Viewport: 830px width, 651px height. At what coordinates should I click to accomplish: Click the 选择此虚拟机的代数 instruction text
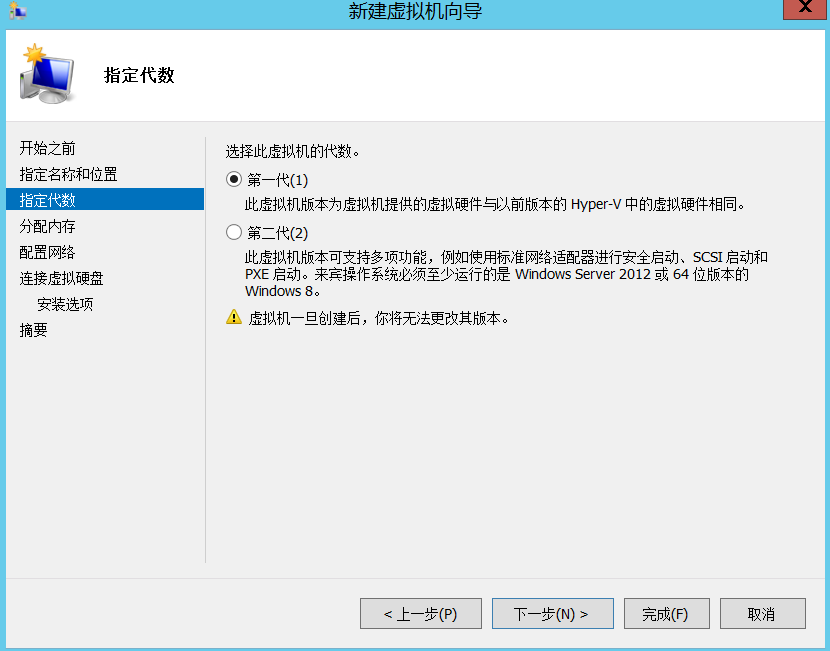click(x=293, y=151)
